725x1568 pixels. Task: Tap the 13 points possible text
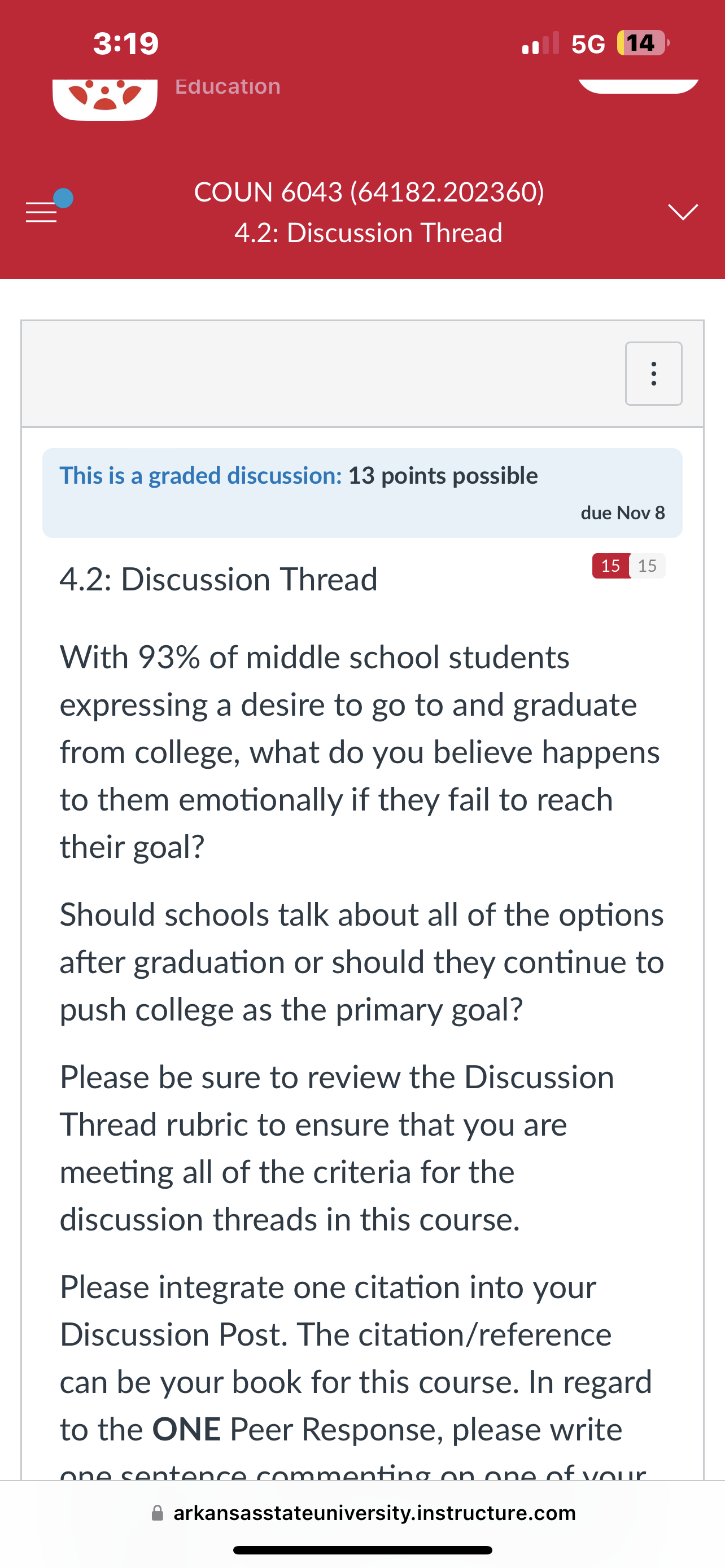[x=443, y=475]
